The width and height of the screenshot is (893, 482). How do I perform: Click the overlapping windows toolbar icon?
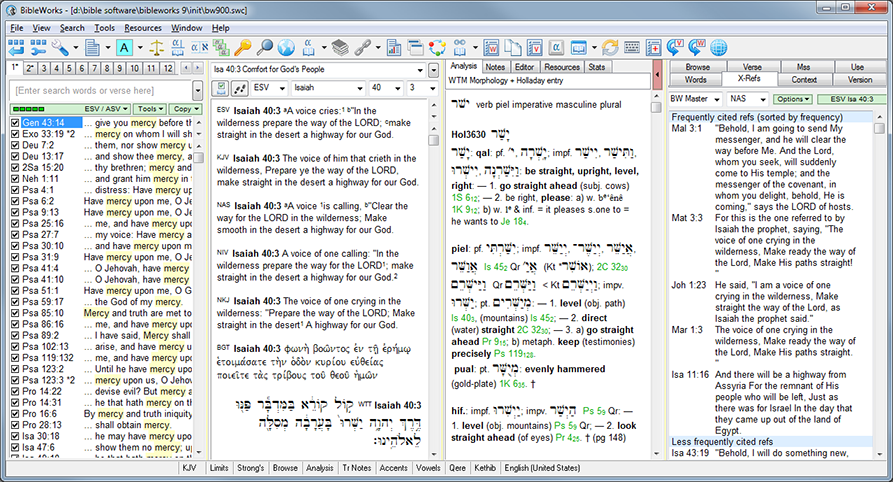[416, 47]
